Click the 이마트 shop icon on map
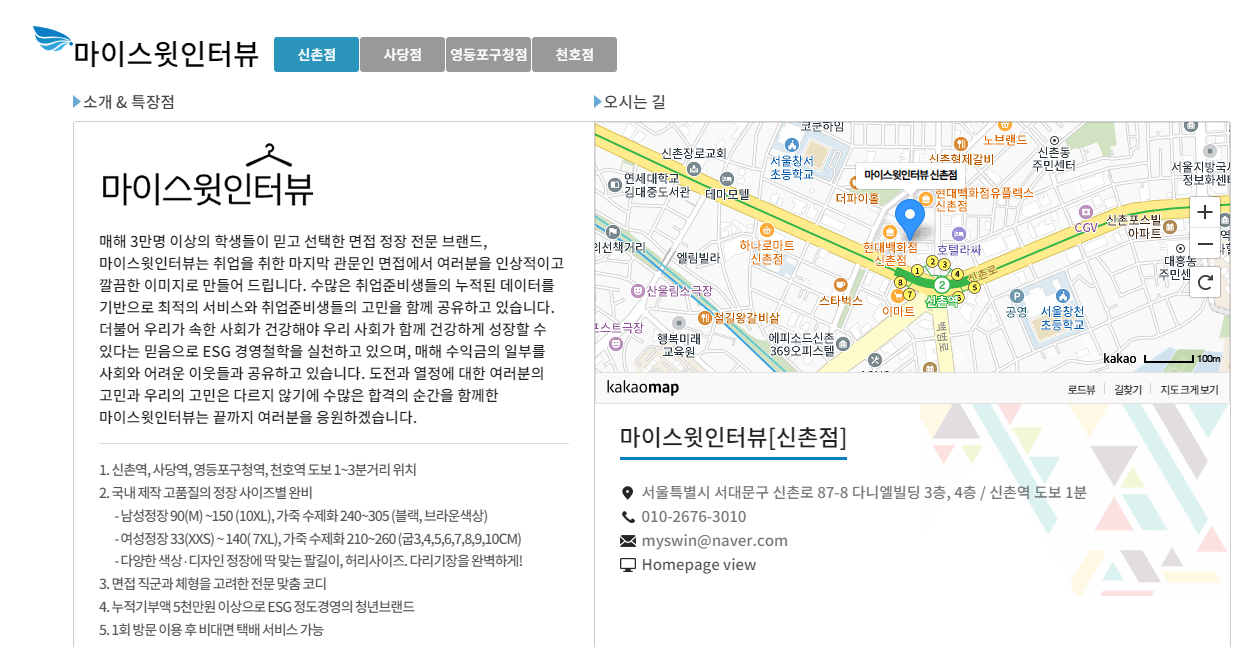The height and width of the screenshot is (647, 1242). click(x=897, y=295)
